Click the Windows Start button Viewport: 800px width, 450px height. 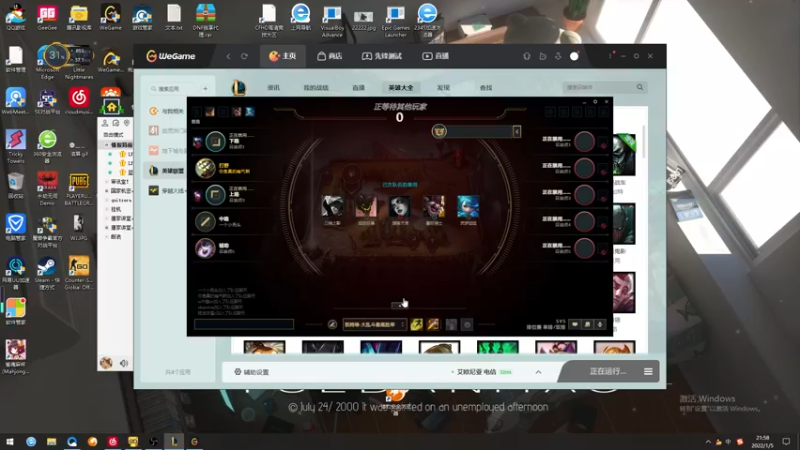click(10, 442)
